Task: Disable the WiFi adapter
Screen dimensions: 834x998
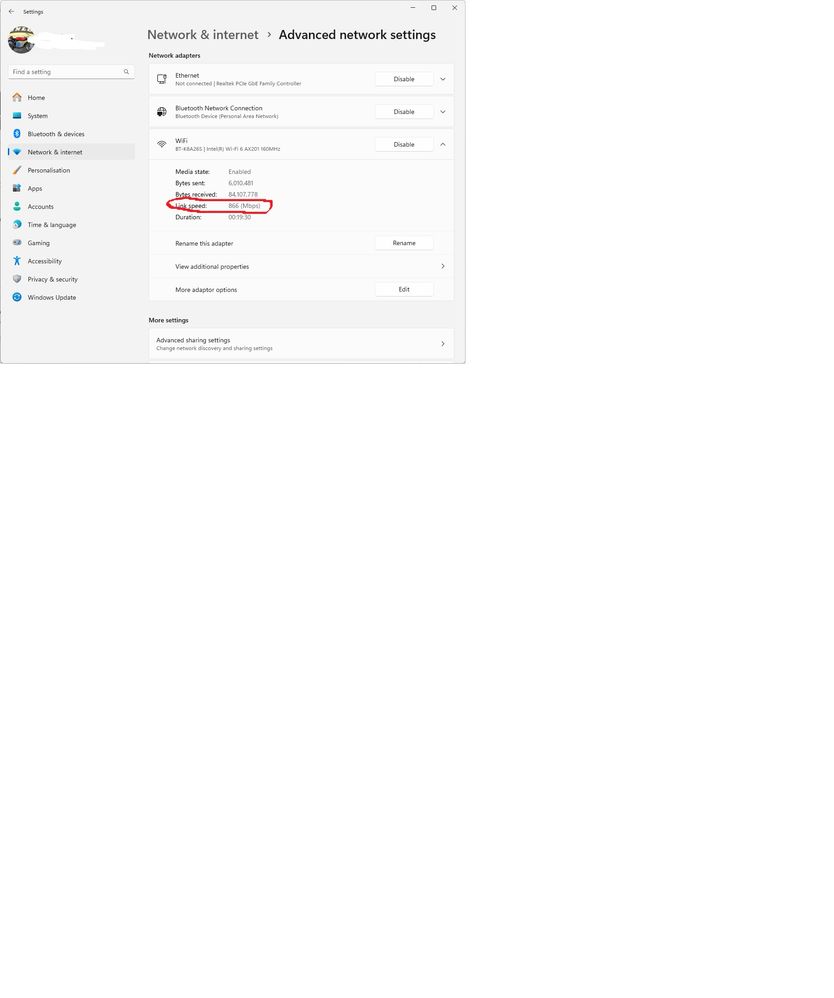Action: (x=404, y=145)
